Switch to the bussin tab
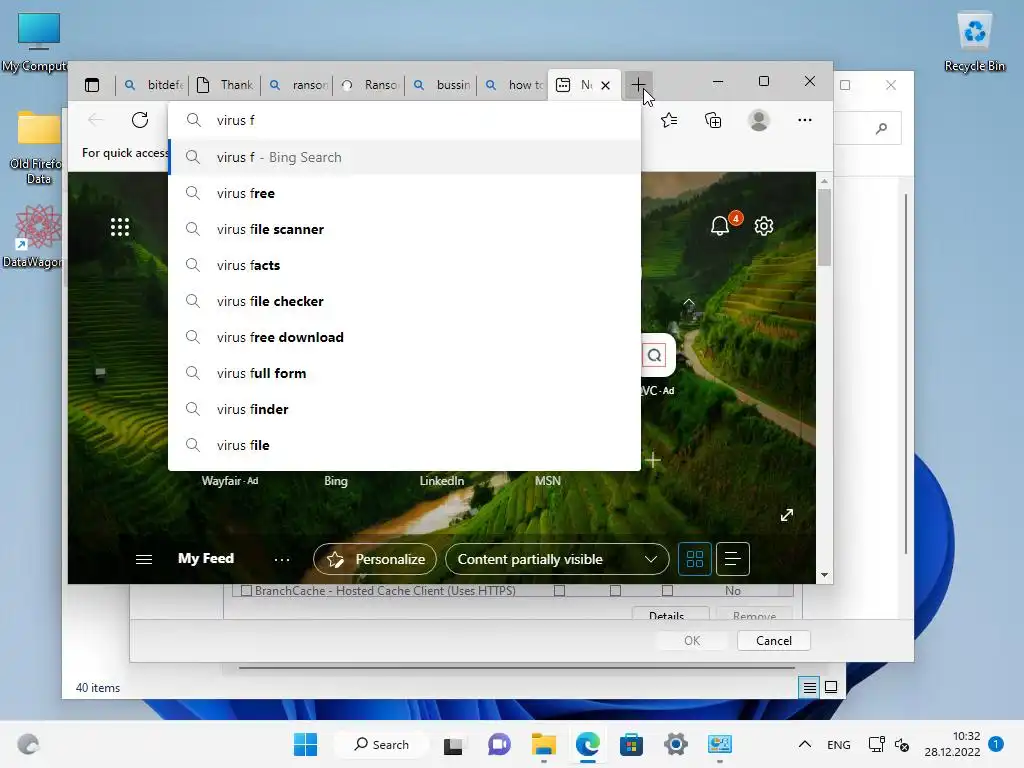Image resolution: width=1024 pixels, height=768 pixels. pyautogui.click(x=441, y=85)
